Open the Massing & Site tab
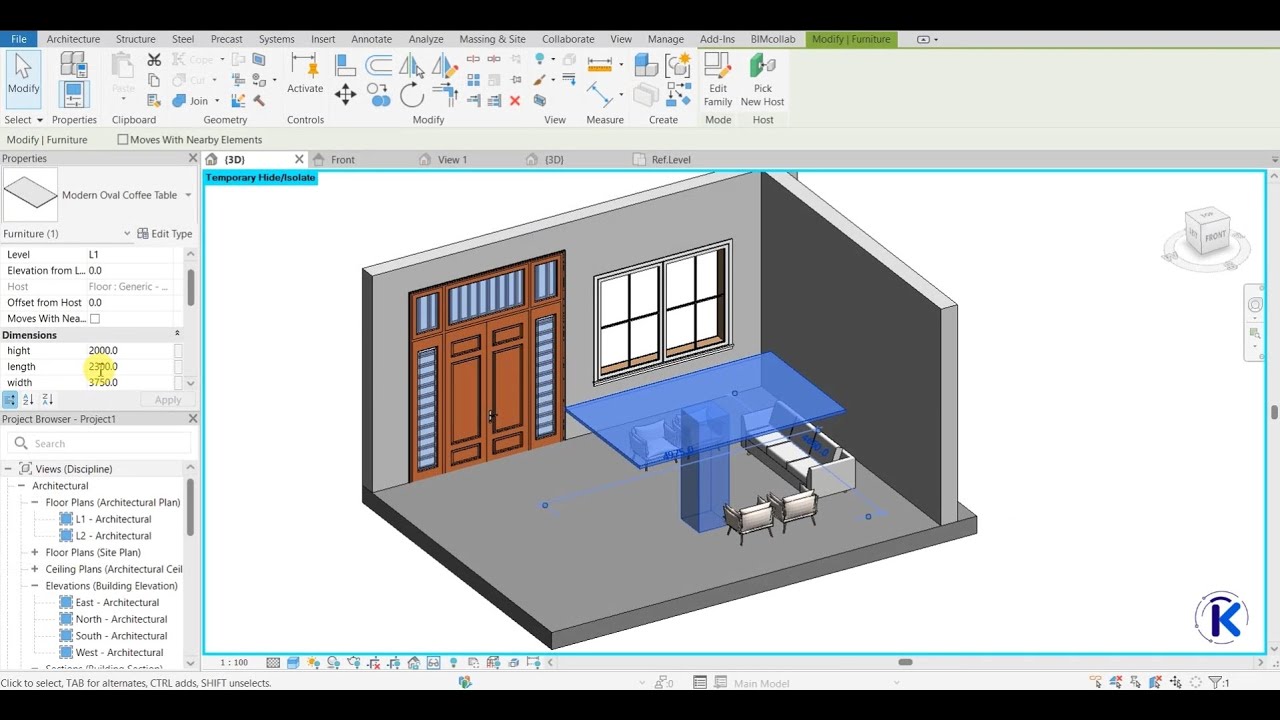The image size is (1280, 720). 492,39
